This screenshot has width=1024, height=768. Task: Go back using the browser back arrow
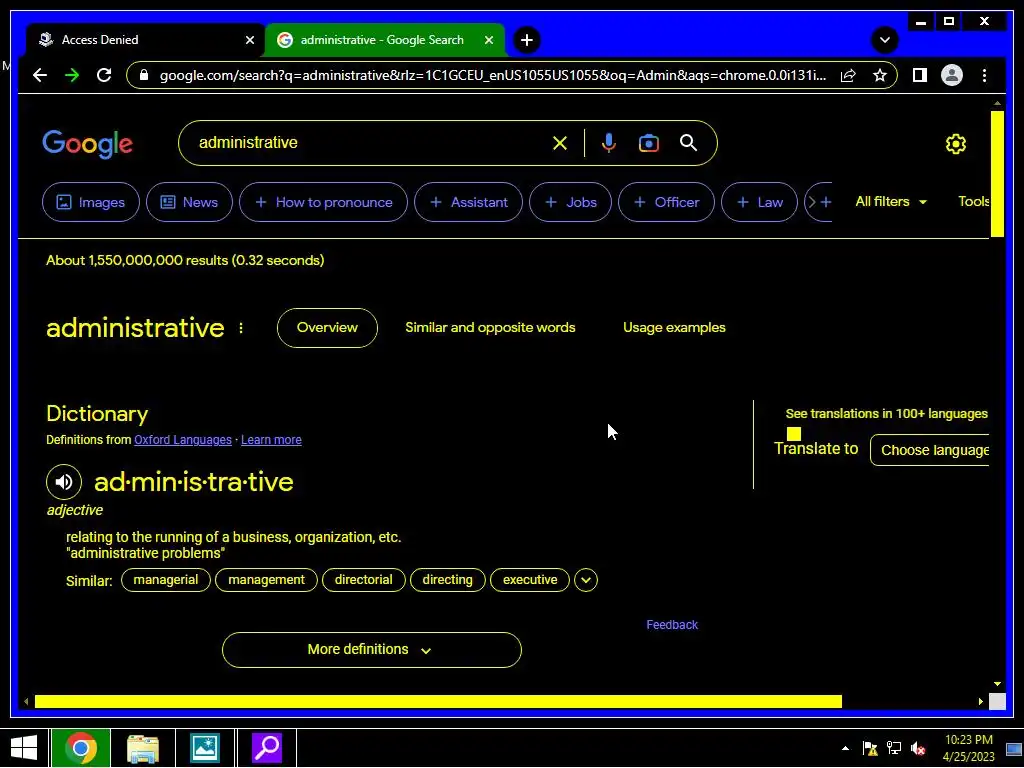pyautogui.click(x=40, y=75)
